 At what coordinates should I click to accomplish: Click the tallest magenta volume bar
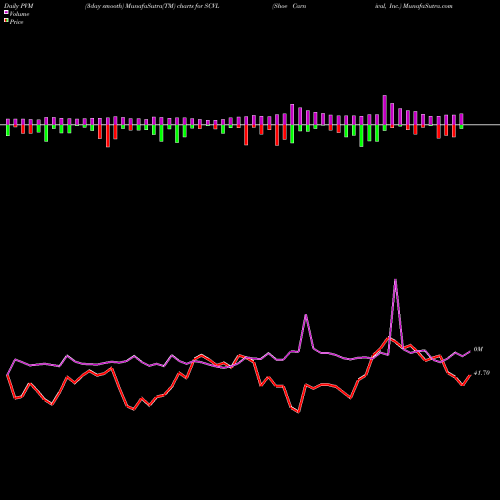click(x=385, y=110)
